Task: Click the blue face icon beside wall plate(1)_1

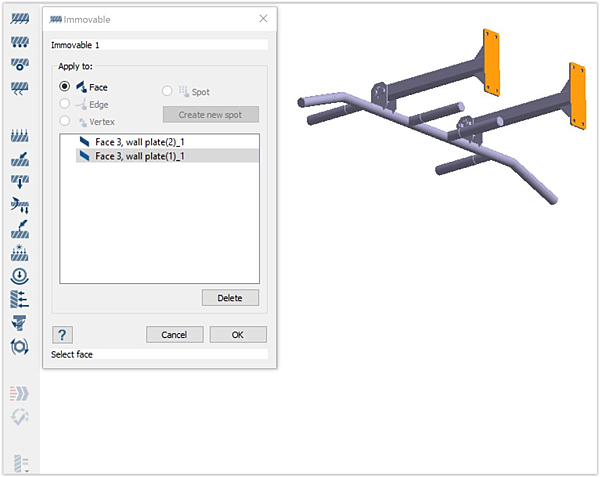Action: pyautogui.click(x=84, y=156)
